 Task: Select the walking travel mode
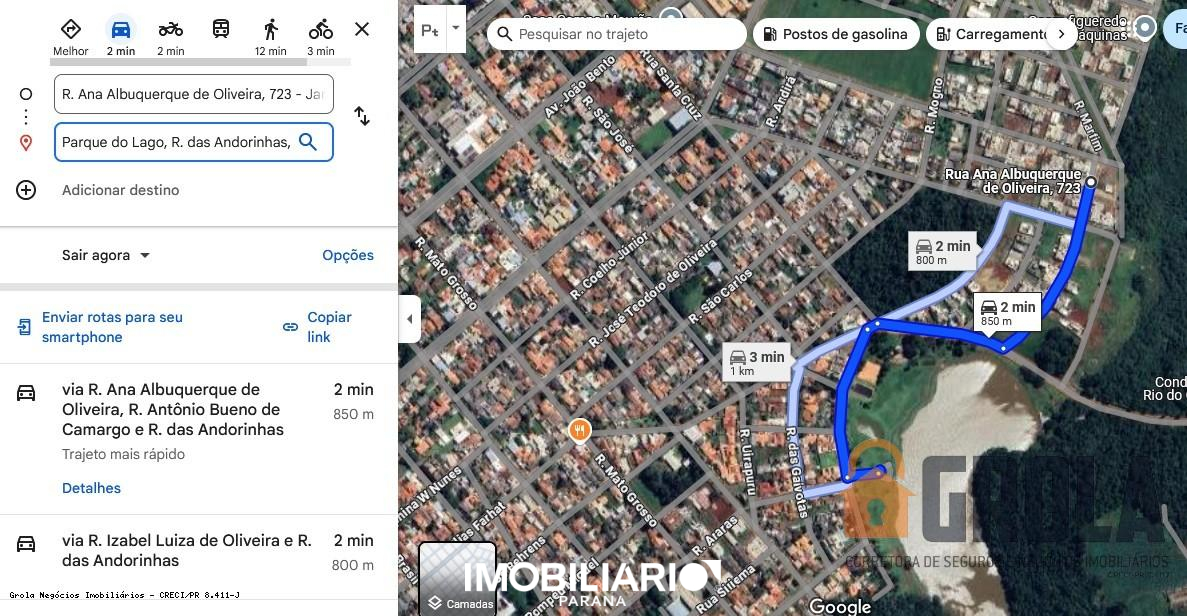click(270, 30)
